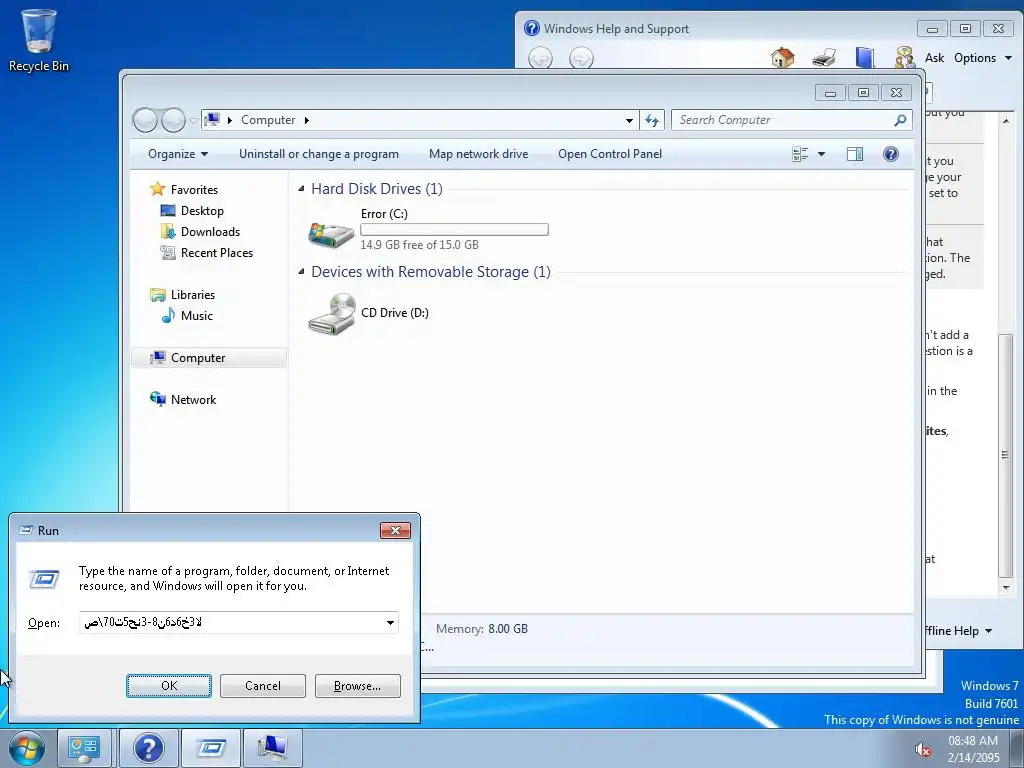Open the view options dropdown arrow

tap(822, 154)
